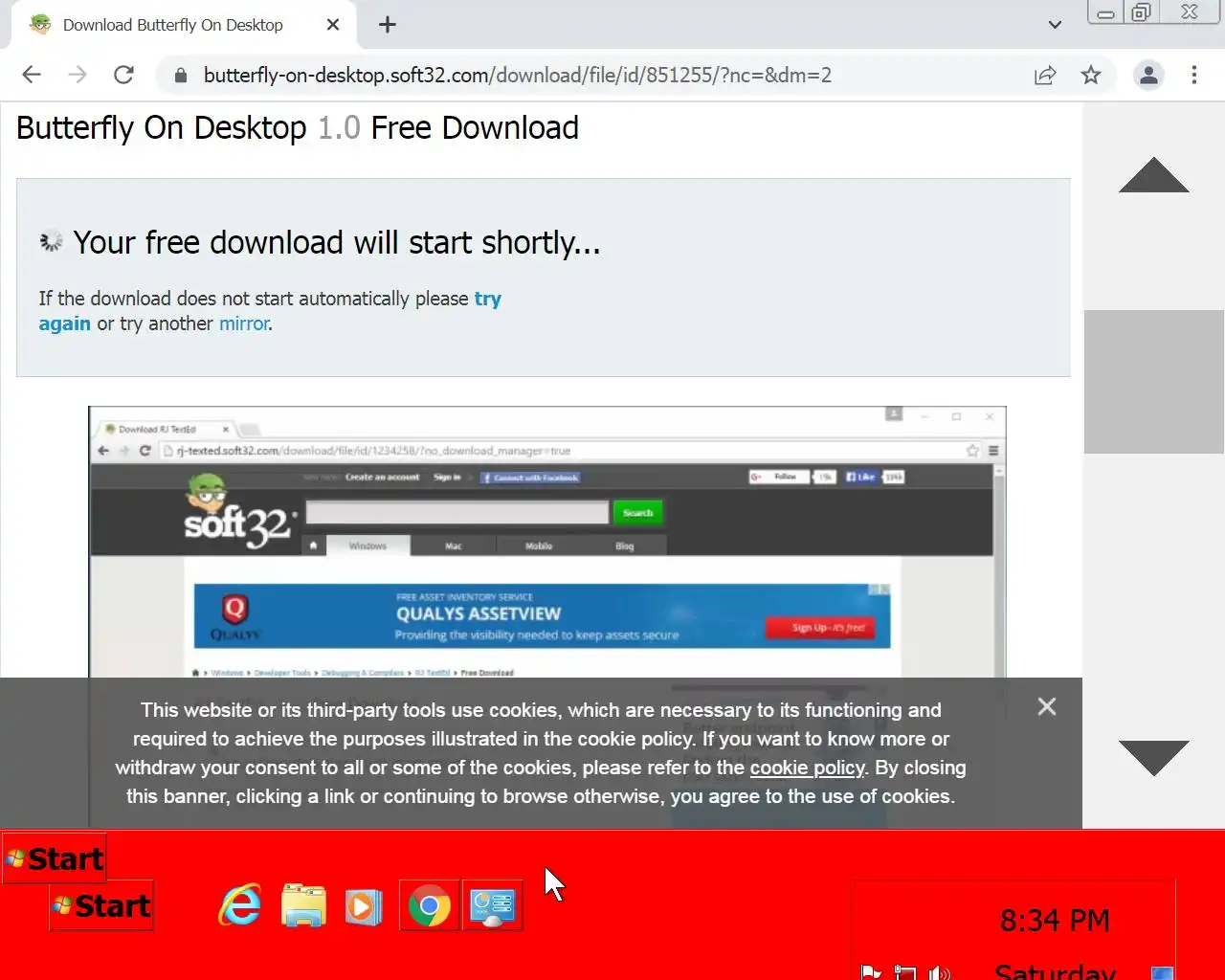This screenshot has height=980, width=1225.
Task: Share this page via share icon
Action: [1045, 75]
